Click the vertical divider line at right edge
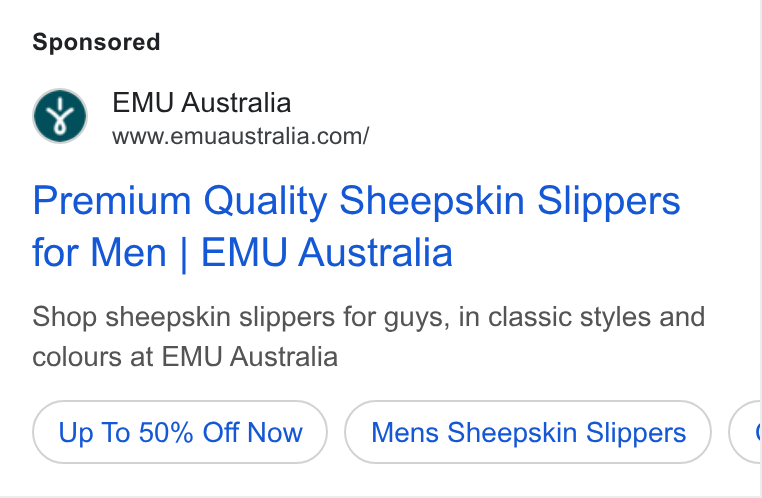The image size is (762, 498). click(x=760, y=249)
